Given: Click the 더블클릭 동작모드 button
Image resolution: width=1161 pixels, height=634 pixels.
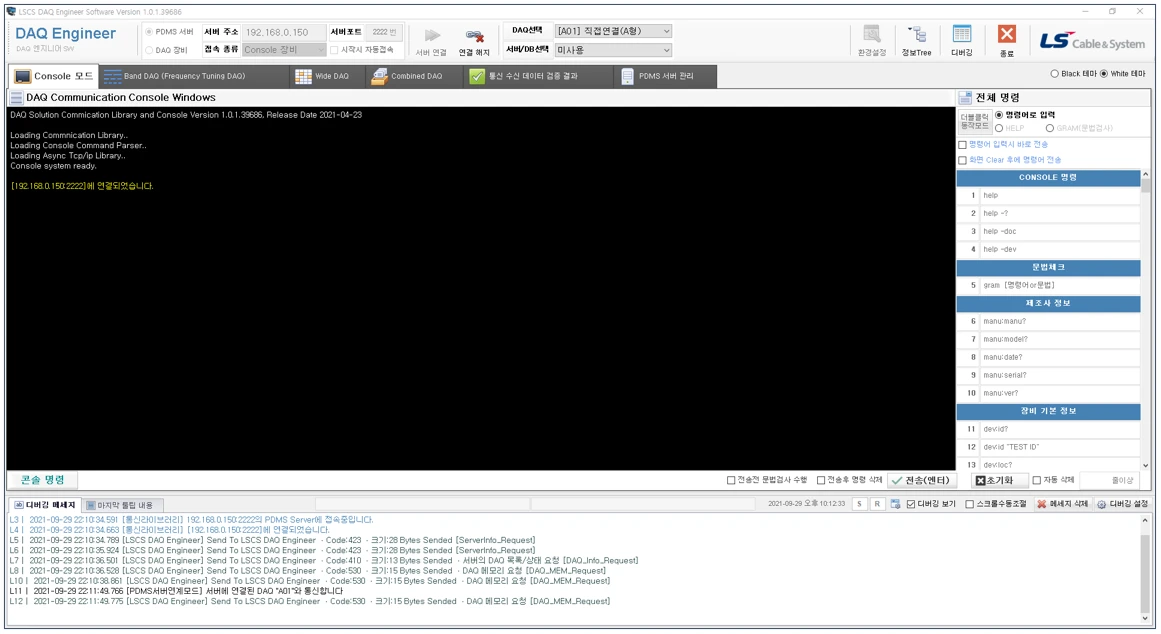Looking at the screenshot, I should (974, 121).
